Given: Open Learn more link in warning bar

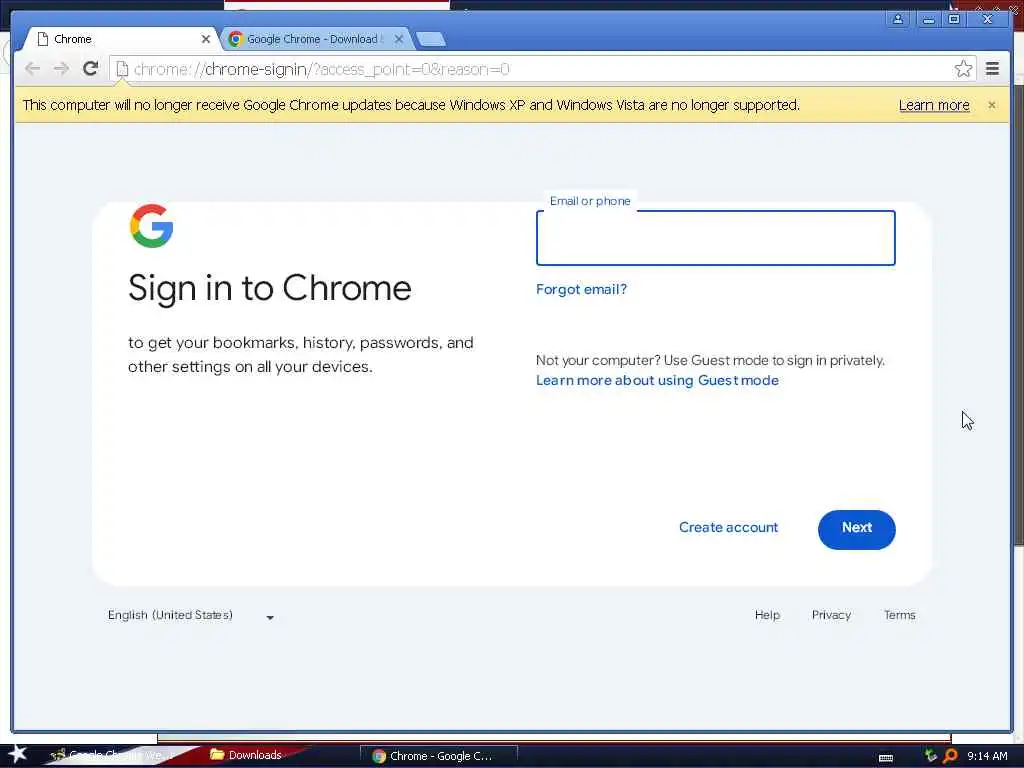Looking at the screenshot, I should pos(934,105).
